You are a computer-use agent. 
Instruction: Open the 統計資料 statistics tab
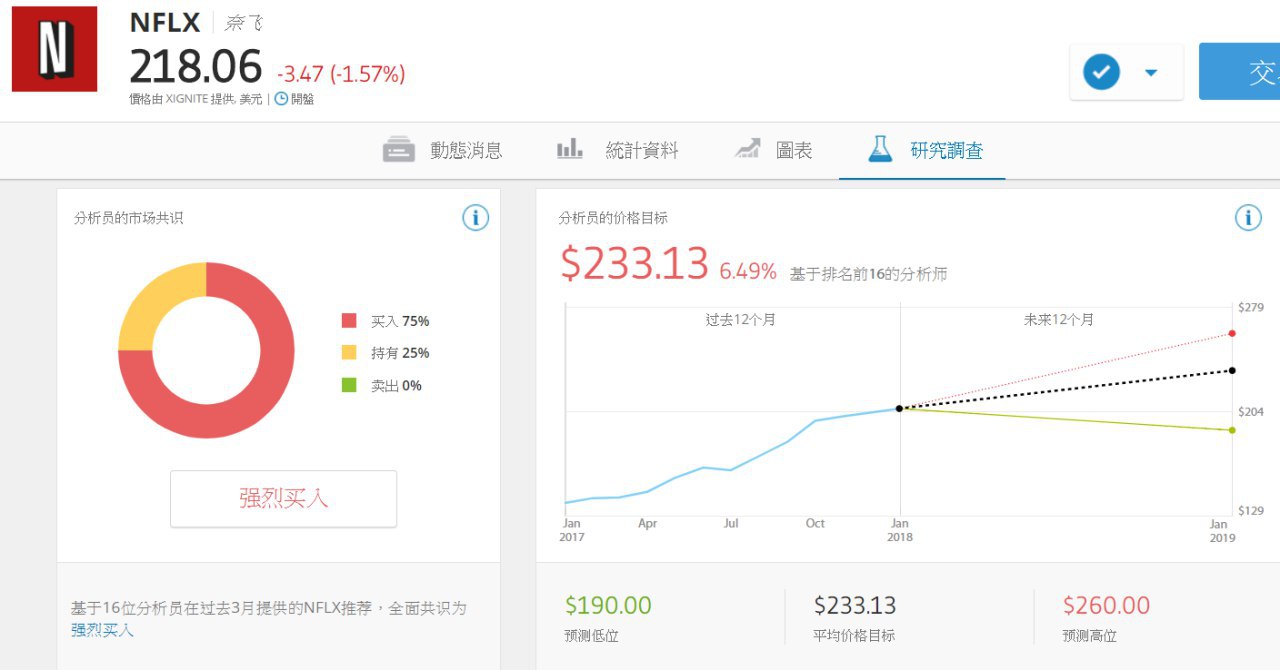(618, 150)
